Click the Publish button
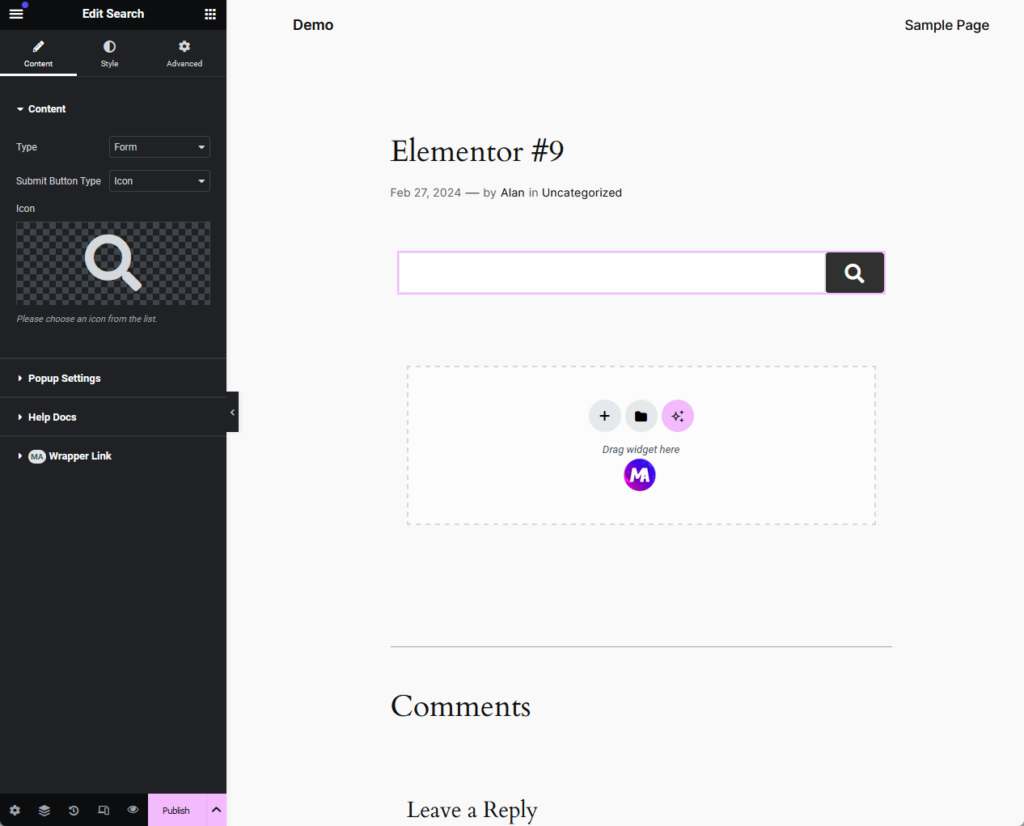The image size is (1024, 826). tap(176, 810)
